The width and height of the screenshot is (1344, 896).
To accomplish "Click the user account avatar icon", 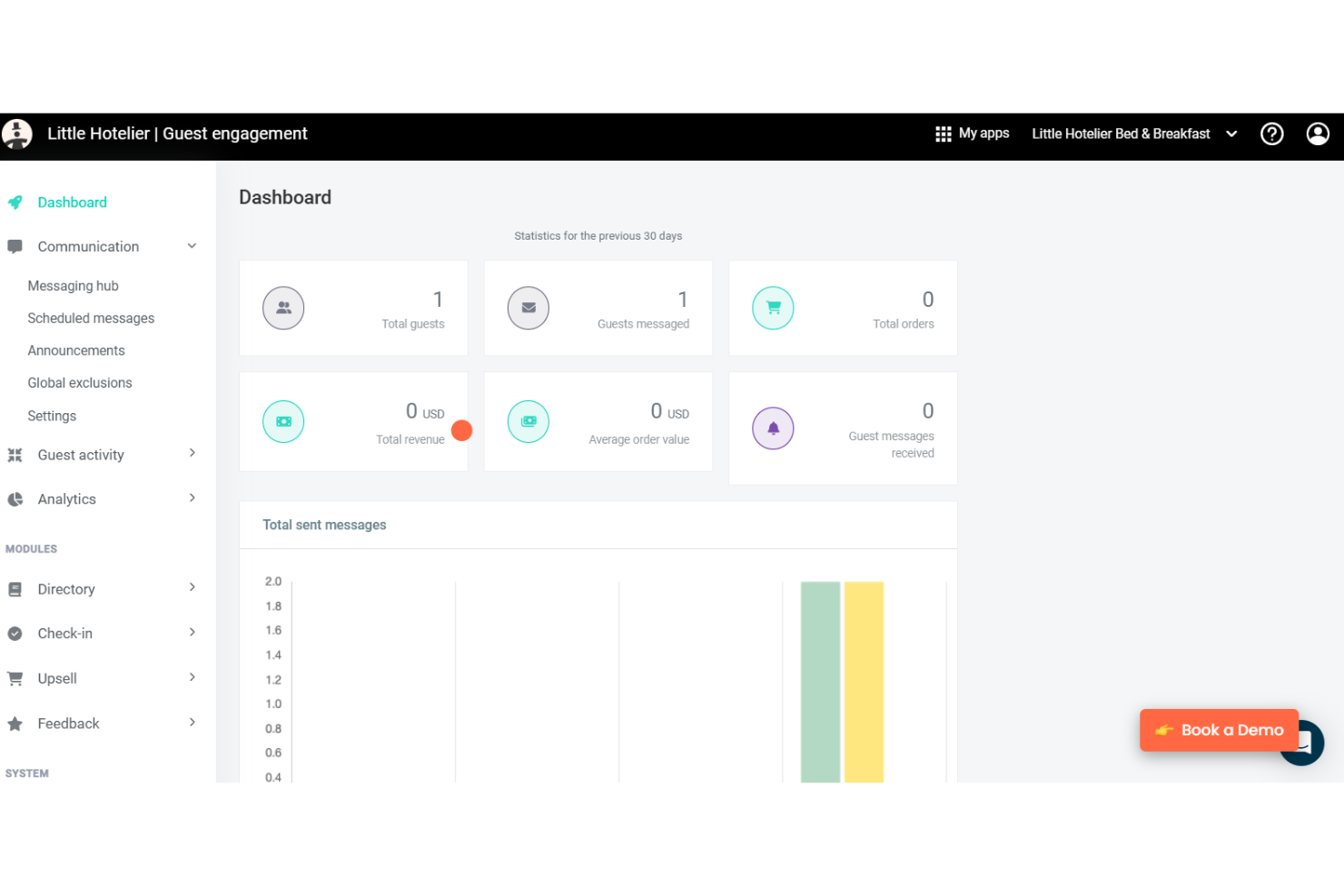I will pos(1318,133).
